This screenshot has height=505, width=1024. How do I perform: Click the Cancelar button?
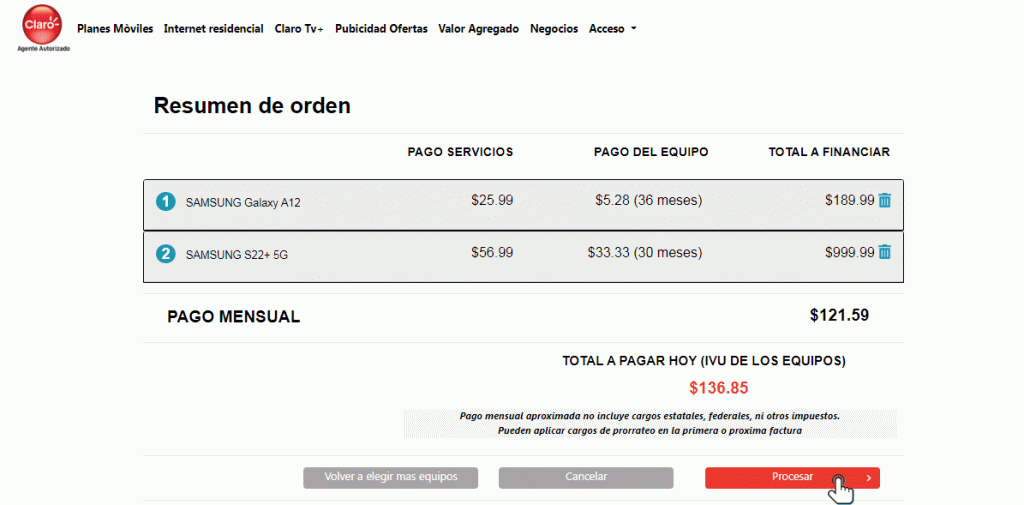(586, 478)
